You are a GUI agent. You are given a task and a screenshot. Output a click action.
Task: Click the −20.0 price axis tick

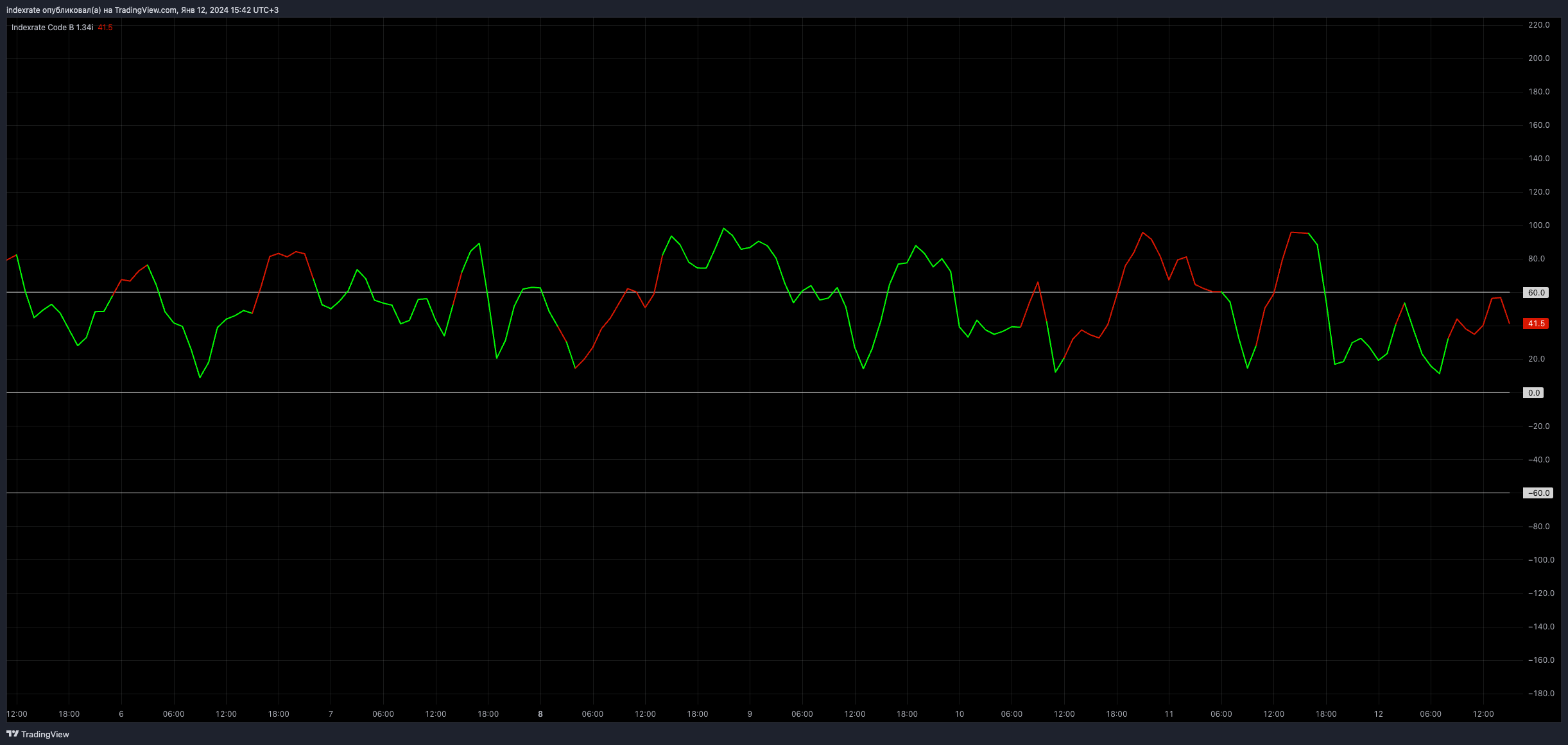1538,426
